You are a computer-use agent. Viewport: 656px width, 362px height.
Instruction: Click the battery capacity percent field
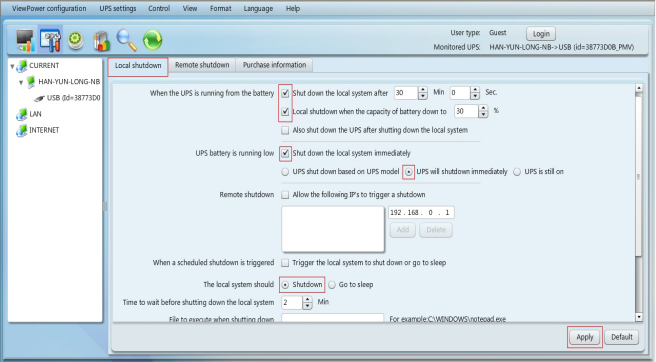tap(466, 111)
